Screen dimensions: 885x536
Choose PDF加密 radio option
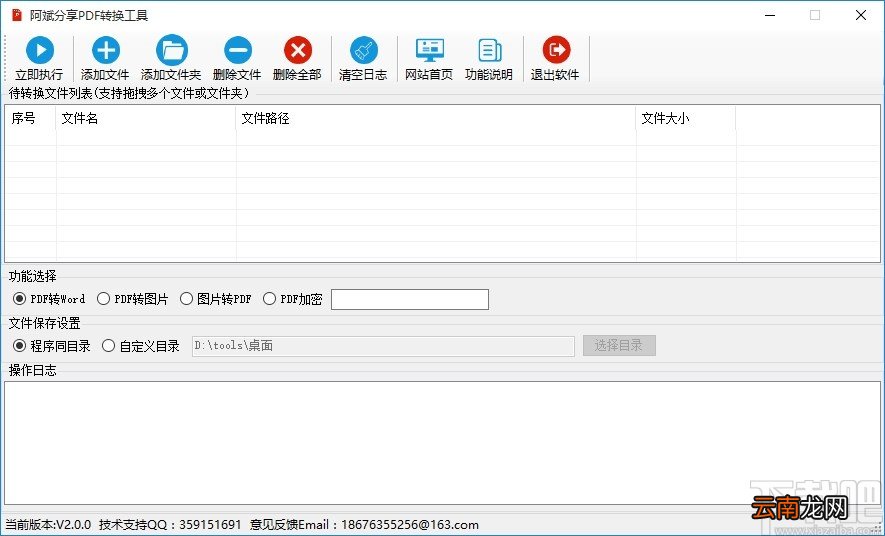[x=292, y=298]
